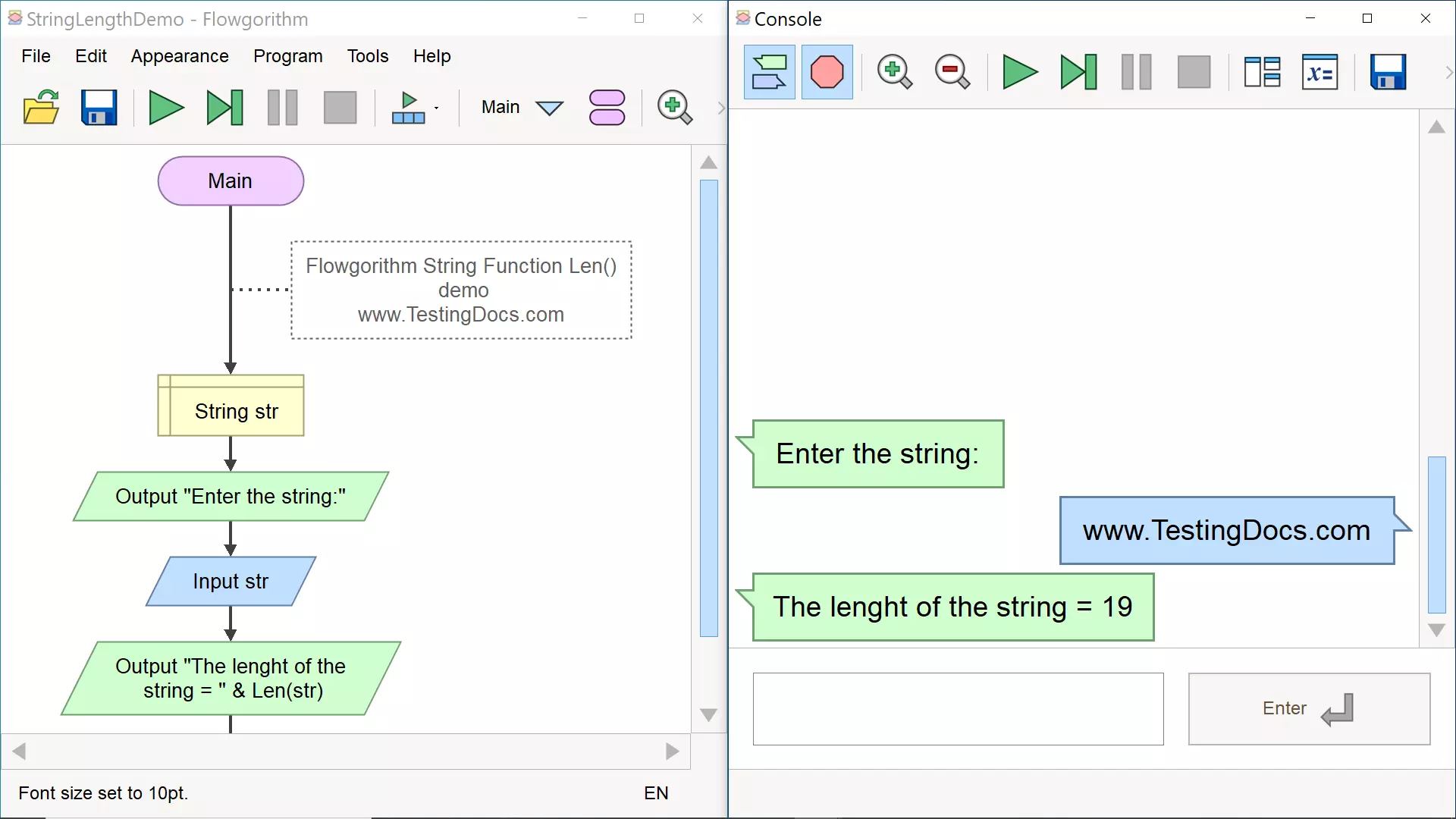Click the Save button in Console toolbar
Screen dimensions: 1456x819
(x=1388, y=72)
